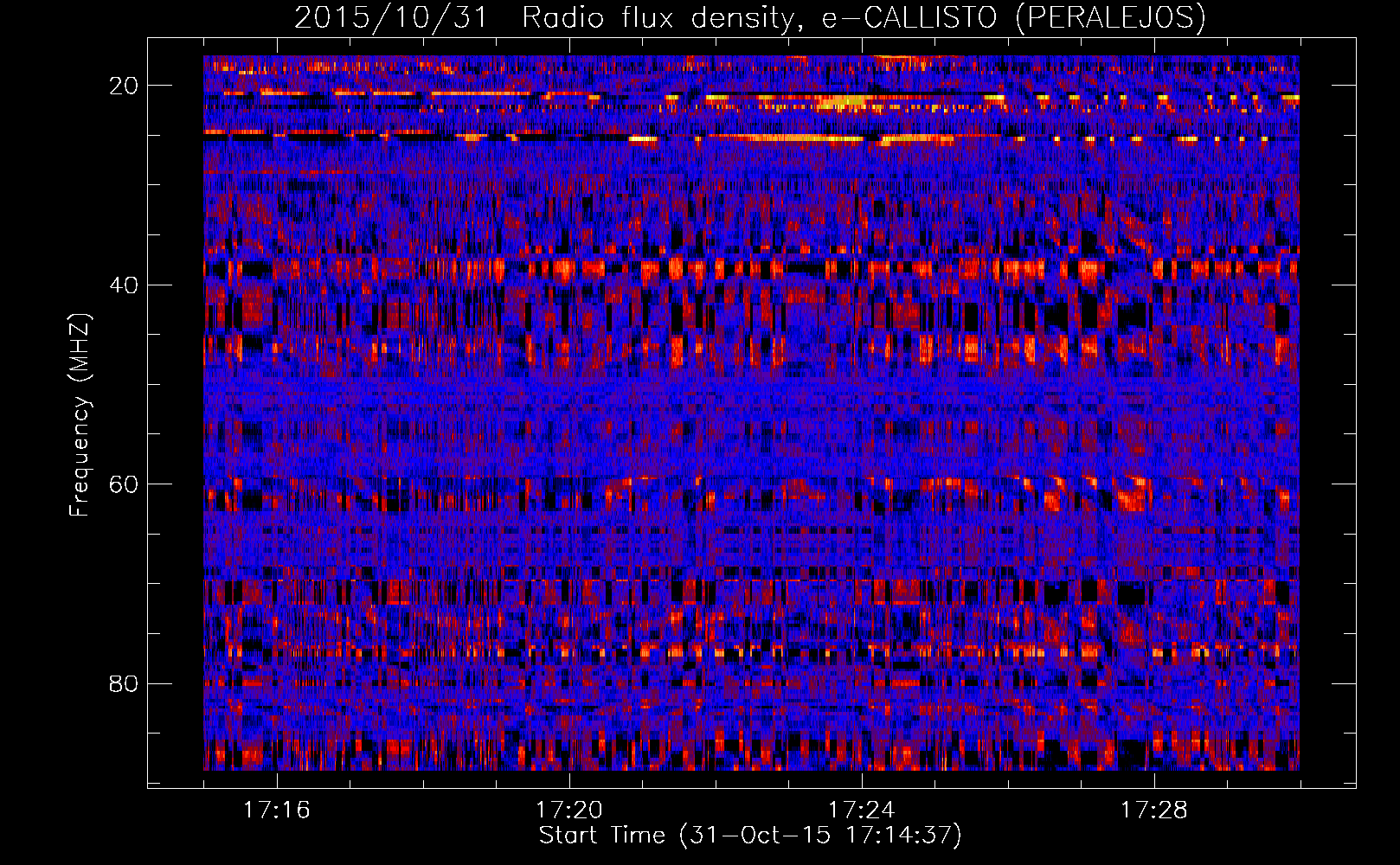
Task: Click the 20 frequency tick label
Action: click(124, 86)
